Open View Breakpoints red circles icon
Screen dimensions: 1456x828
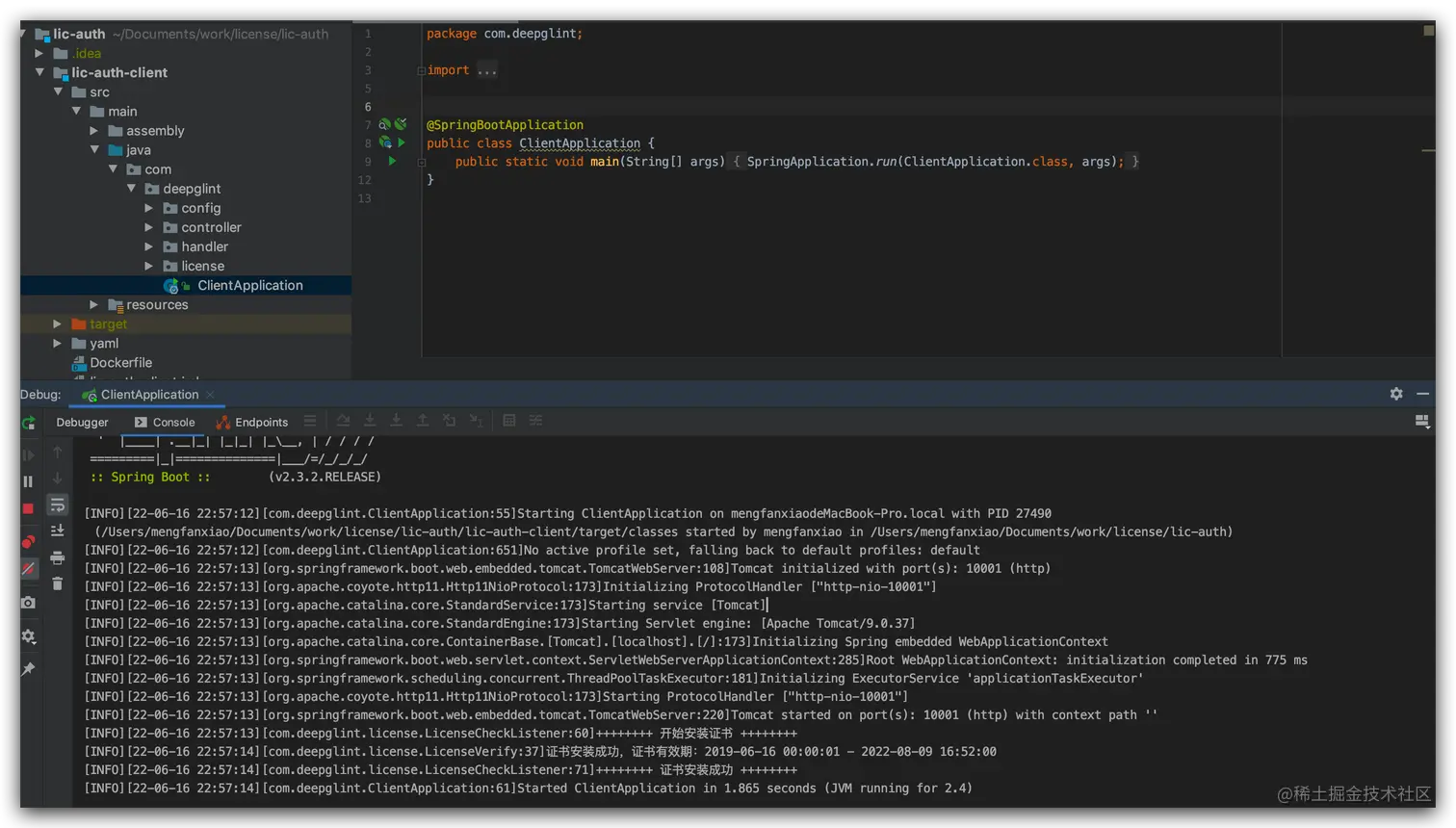click(28, 542)
